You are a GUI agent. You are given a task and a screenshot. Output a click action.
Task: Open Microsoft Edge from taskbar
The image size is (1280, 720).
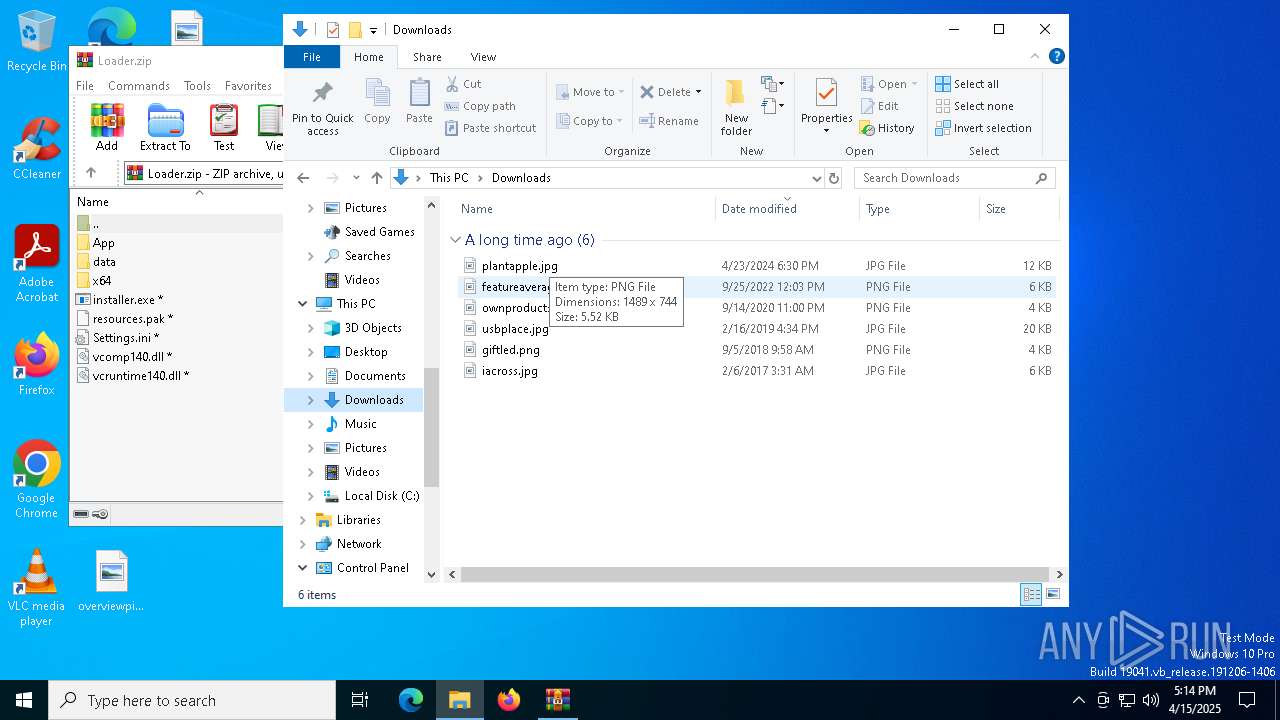tap(411, 700)
